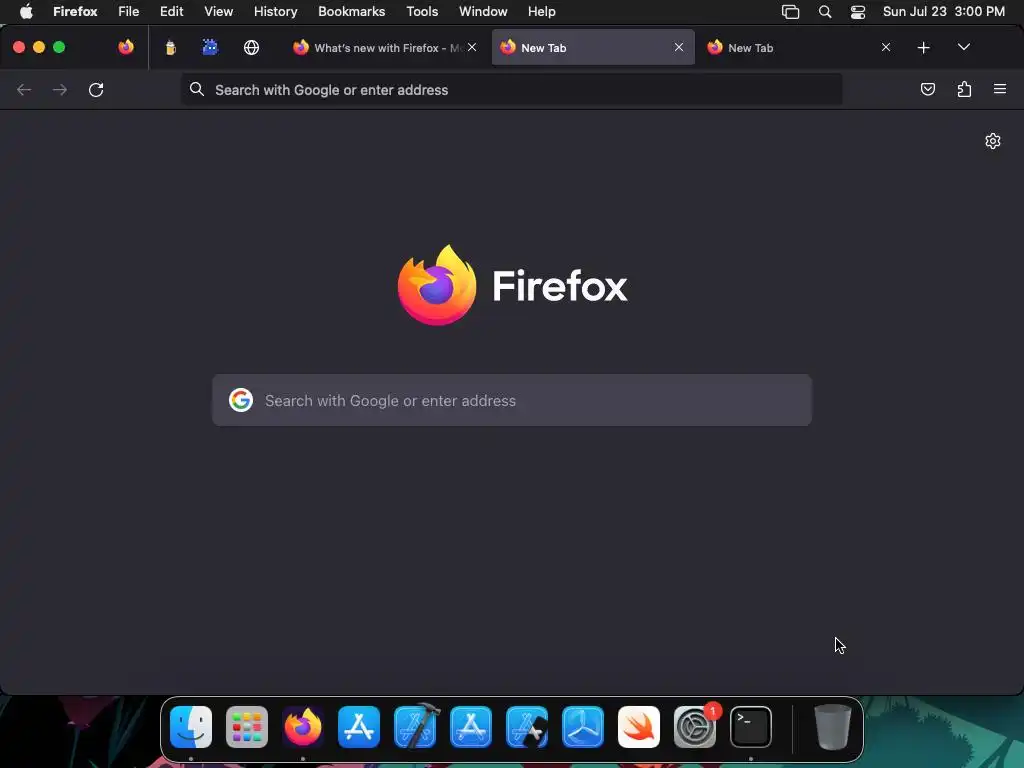Open a new tab with plus button
1024x768 pixels.
pyautogui.click(x=923, y=48)
